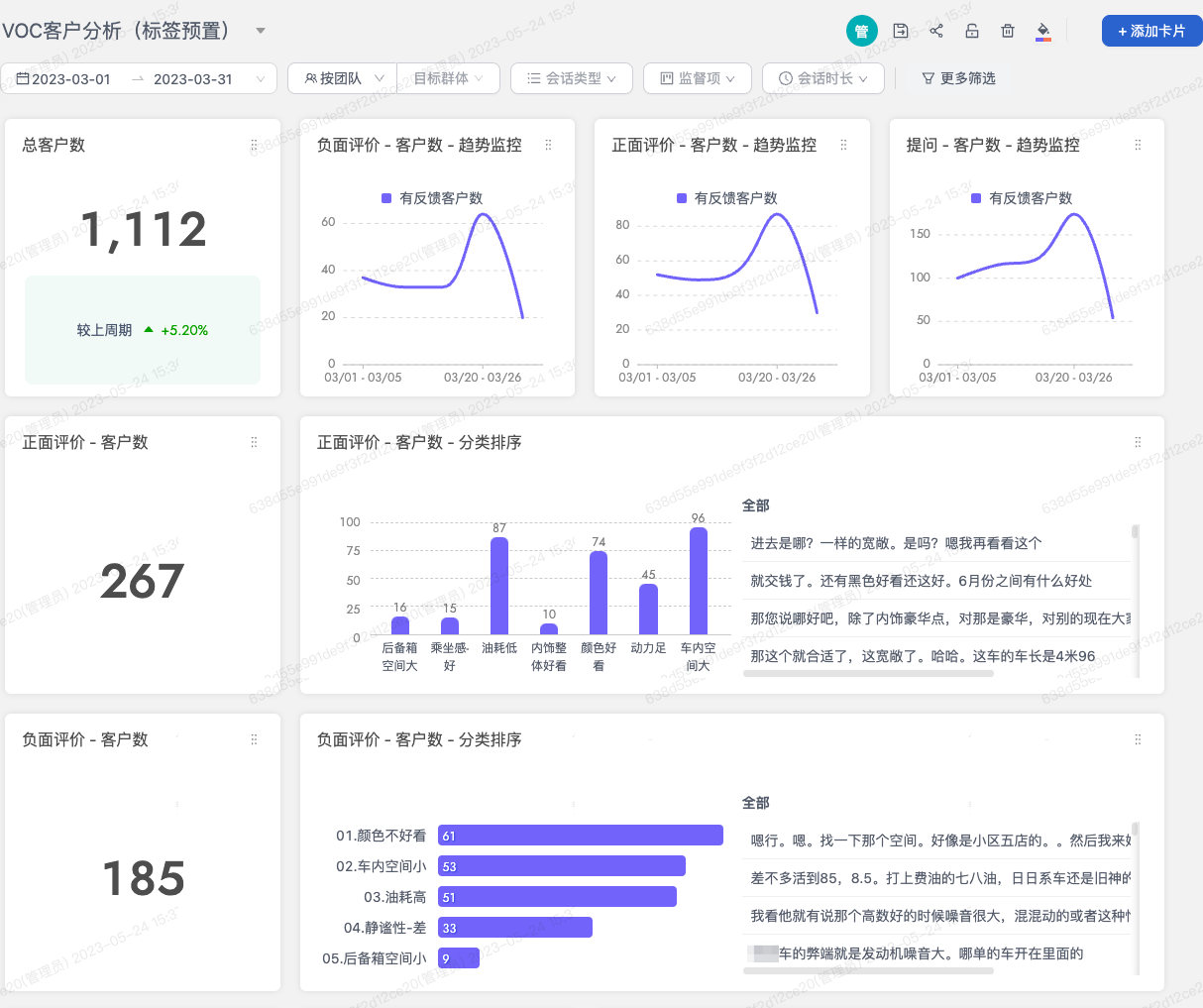The image size is (1203, 1008).
Task: Click the 较上周期 +5.20% change indicator
Action: pos(143,330)
